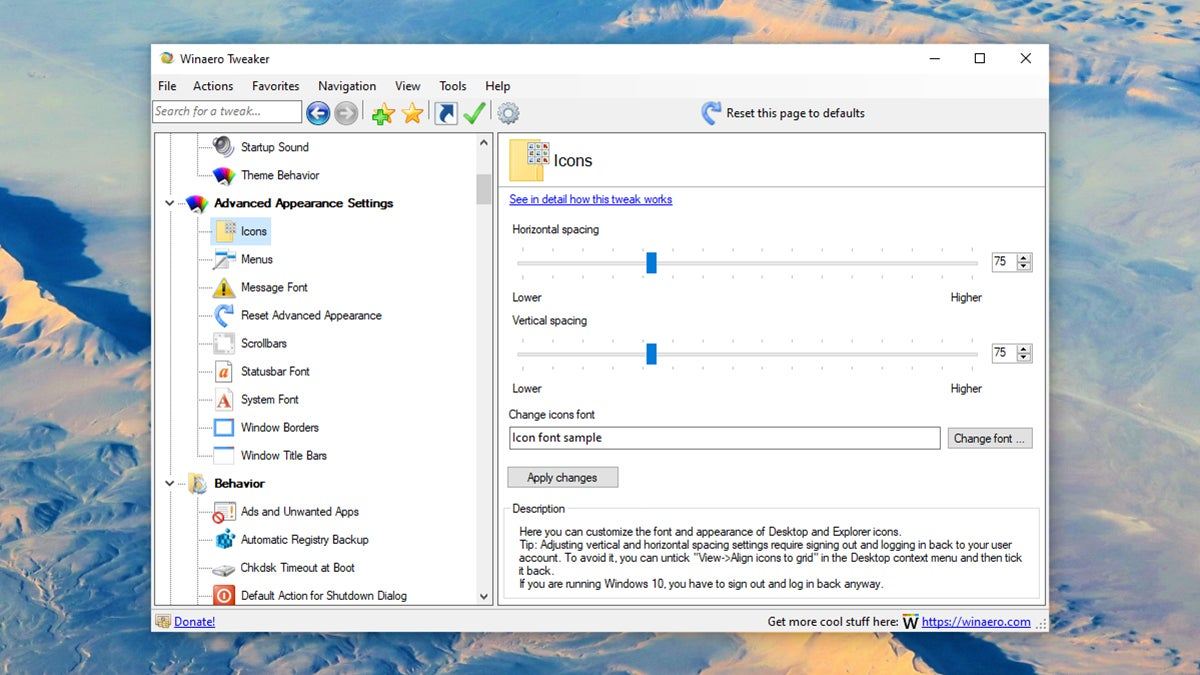
Task: Click the Scrollbars item icon
Action: click(x=224, y=343)
